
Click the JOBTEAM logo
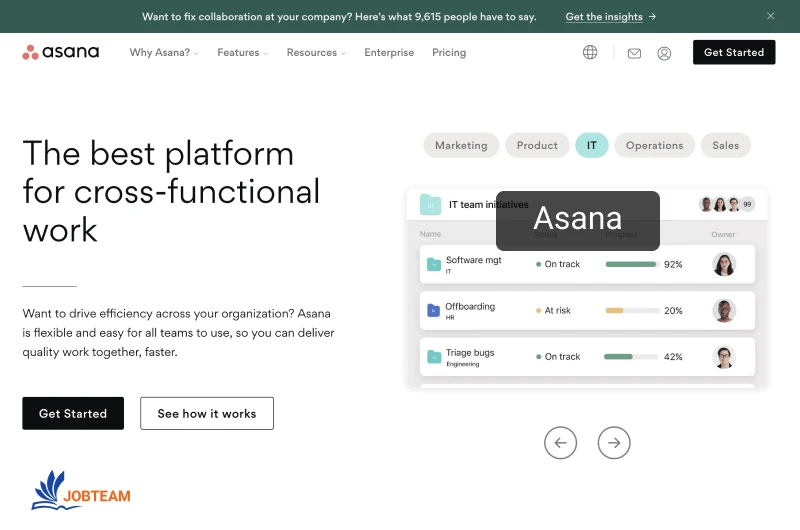point(81,490)
